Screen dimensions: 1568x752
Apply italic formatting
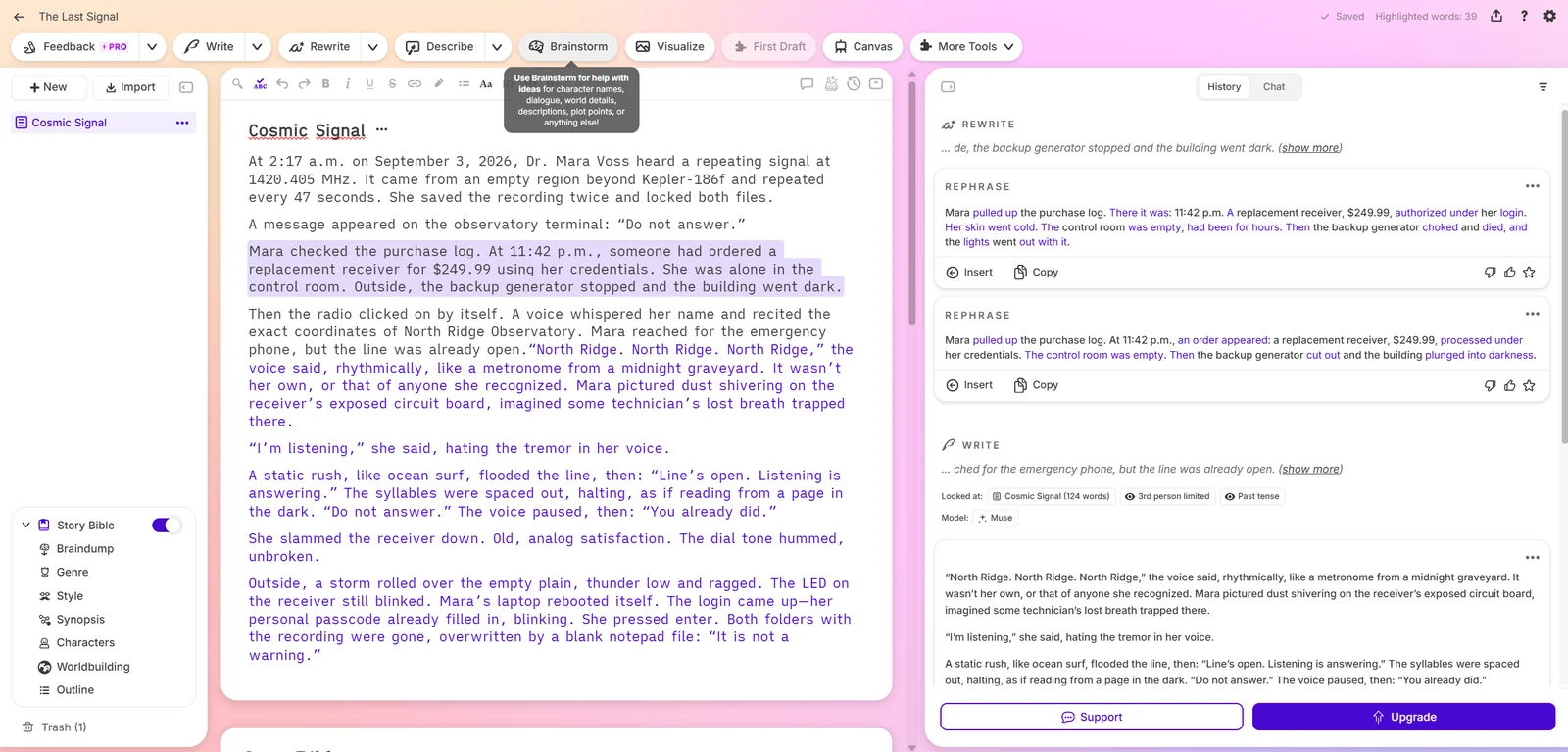348,84
